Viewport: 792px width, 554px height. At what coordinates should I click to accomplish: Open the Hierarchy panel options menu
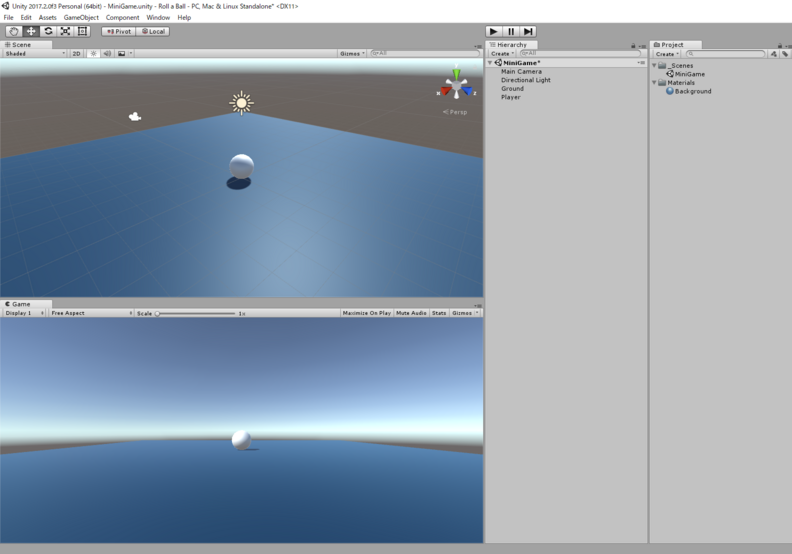click(642, 46)
